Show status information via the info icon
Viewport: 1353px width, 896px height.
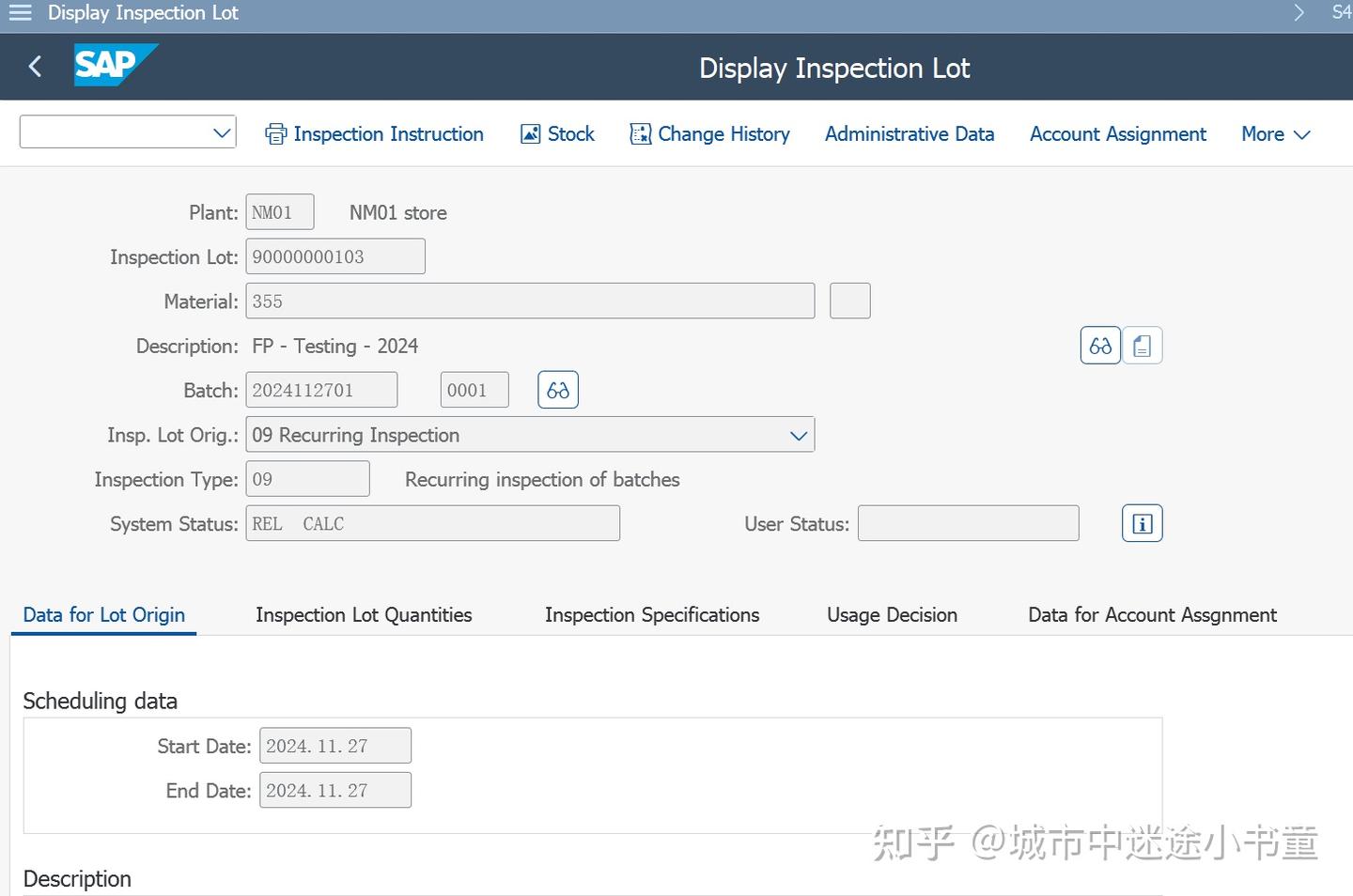pyautogui.click(x=1142, y=523)
